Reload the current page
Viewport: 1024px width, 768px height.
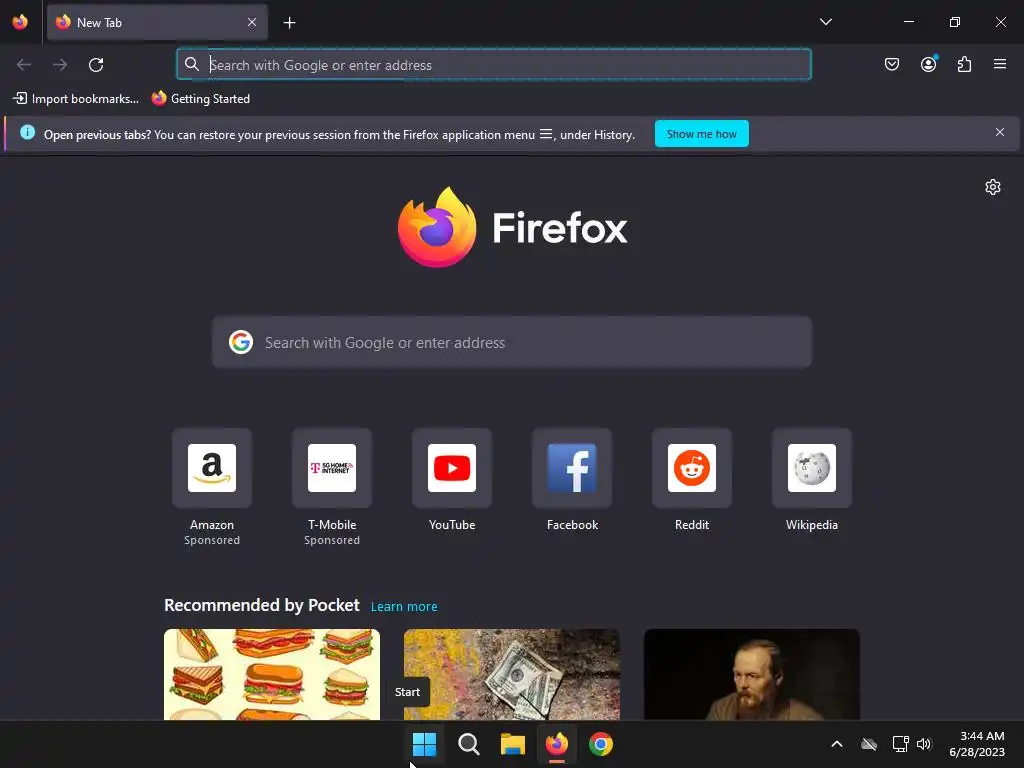coord(96,65)
